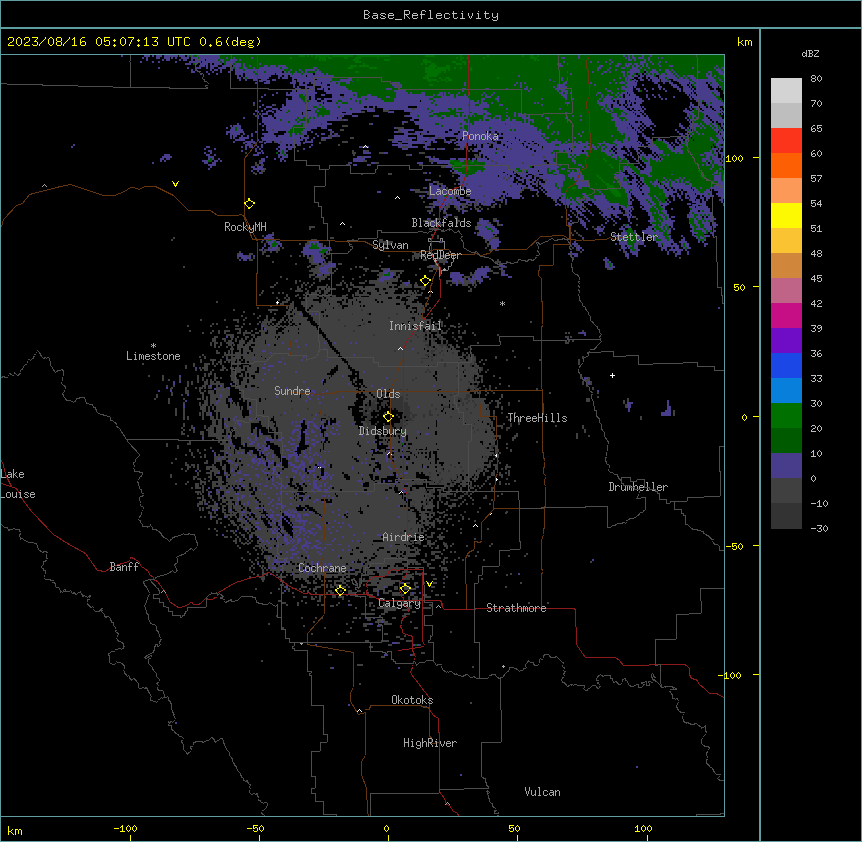The height and width of the screenshot is (842, 862).
Task: Click the 2023/08/16 05:07:13 UTC timestamp
Action: 99,42
